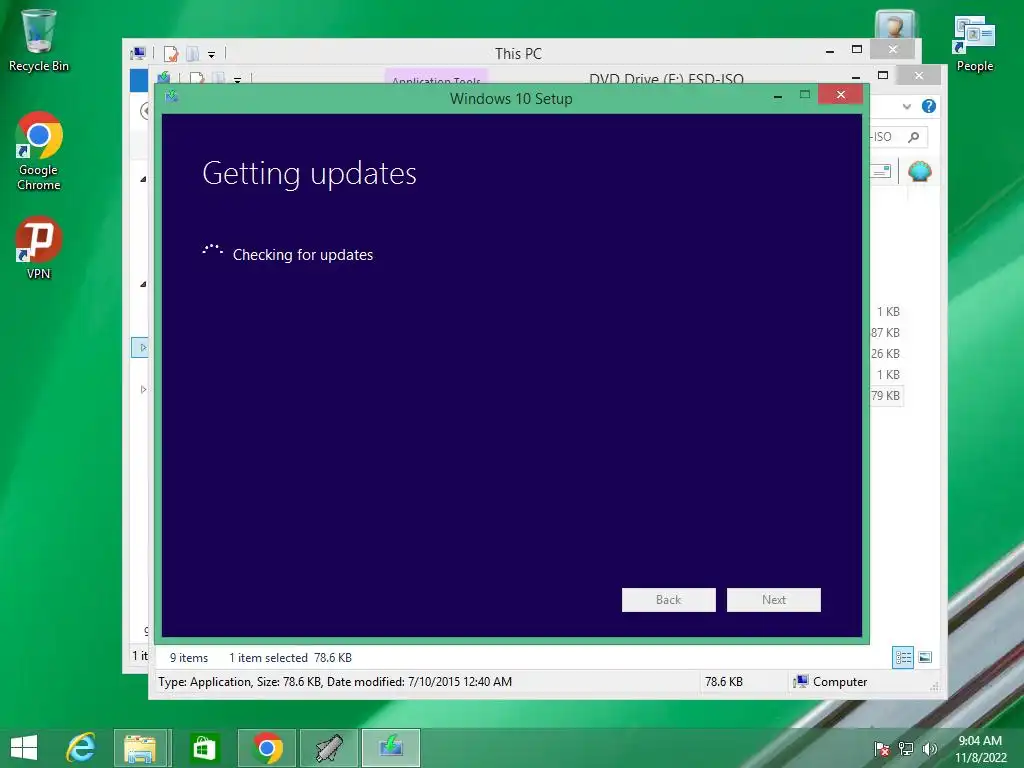
Task: Open the network icon in the tray
Action: (x=906, y=749)
